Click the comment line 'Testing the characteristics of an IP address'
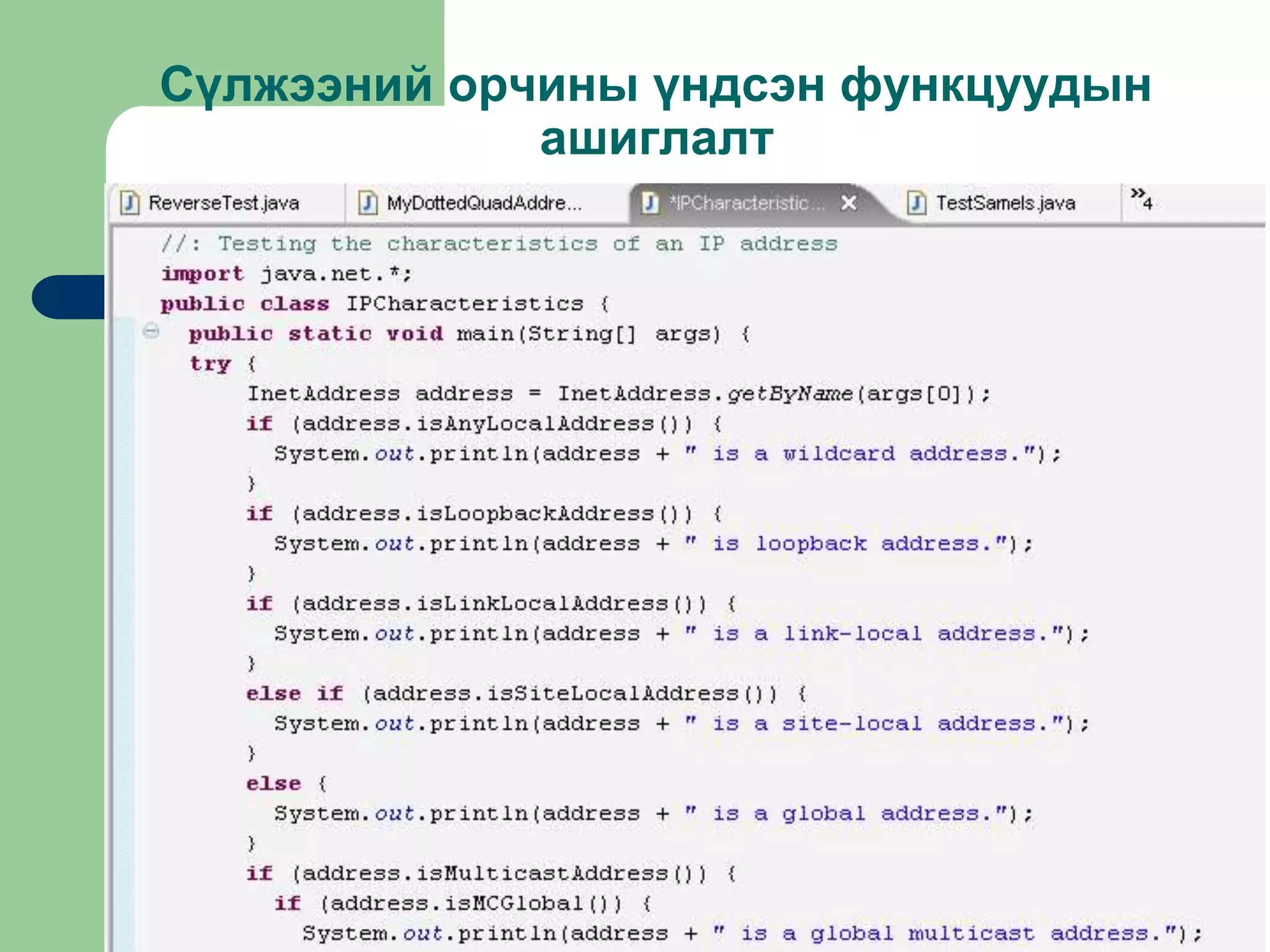Screen dimensions: 1270x952 499,244
